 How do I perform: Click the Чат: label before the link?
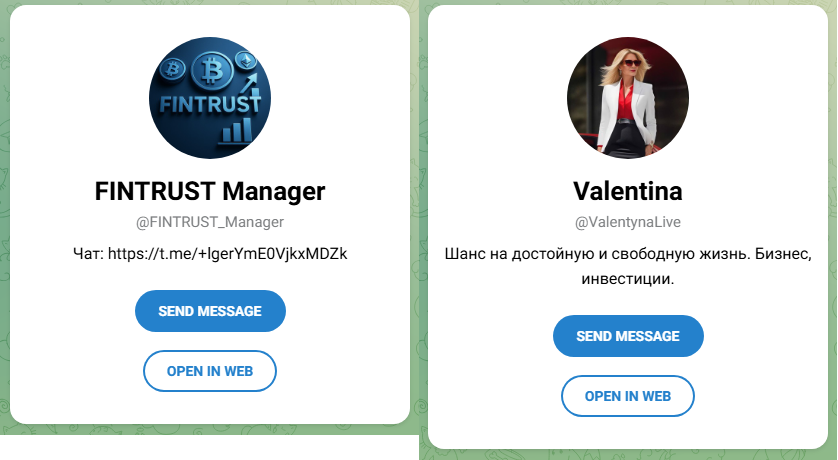coord(88,253)
